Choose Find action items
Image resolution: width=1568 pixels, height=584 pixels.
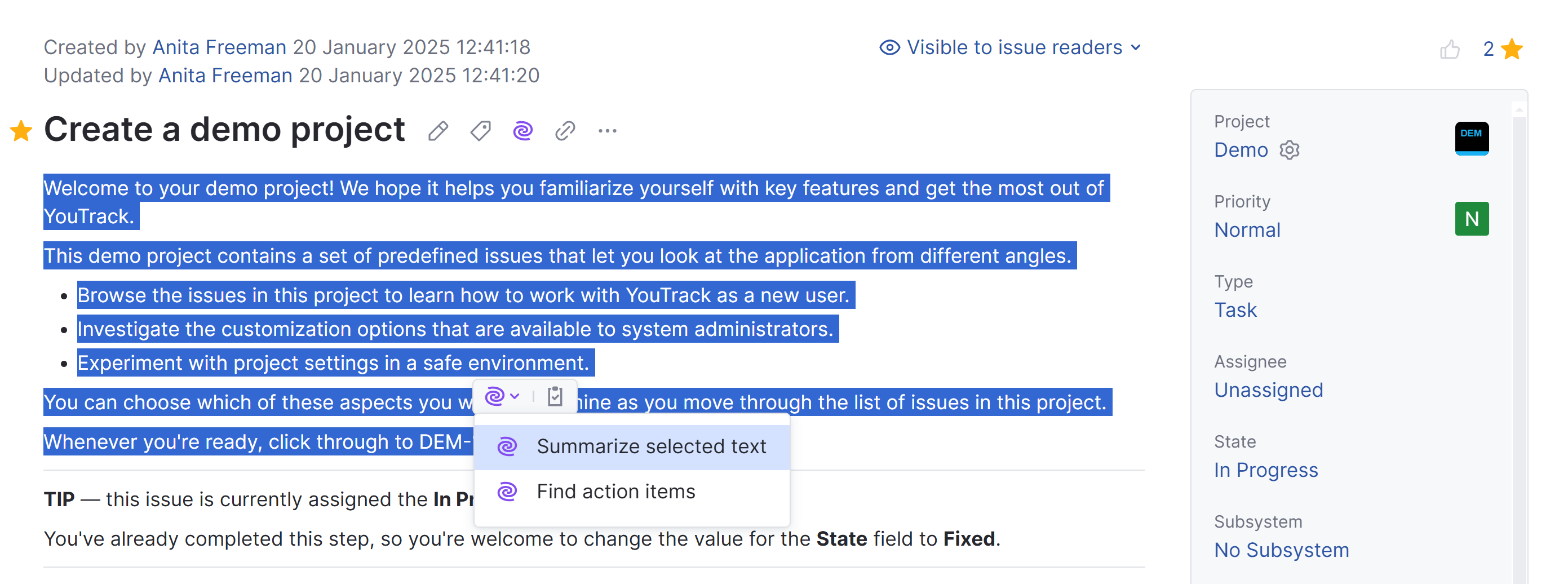click(615, 492)
